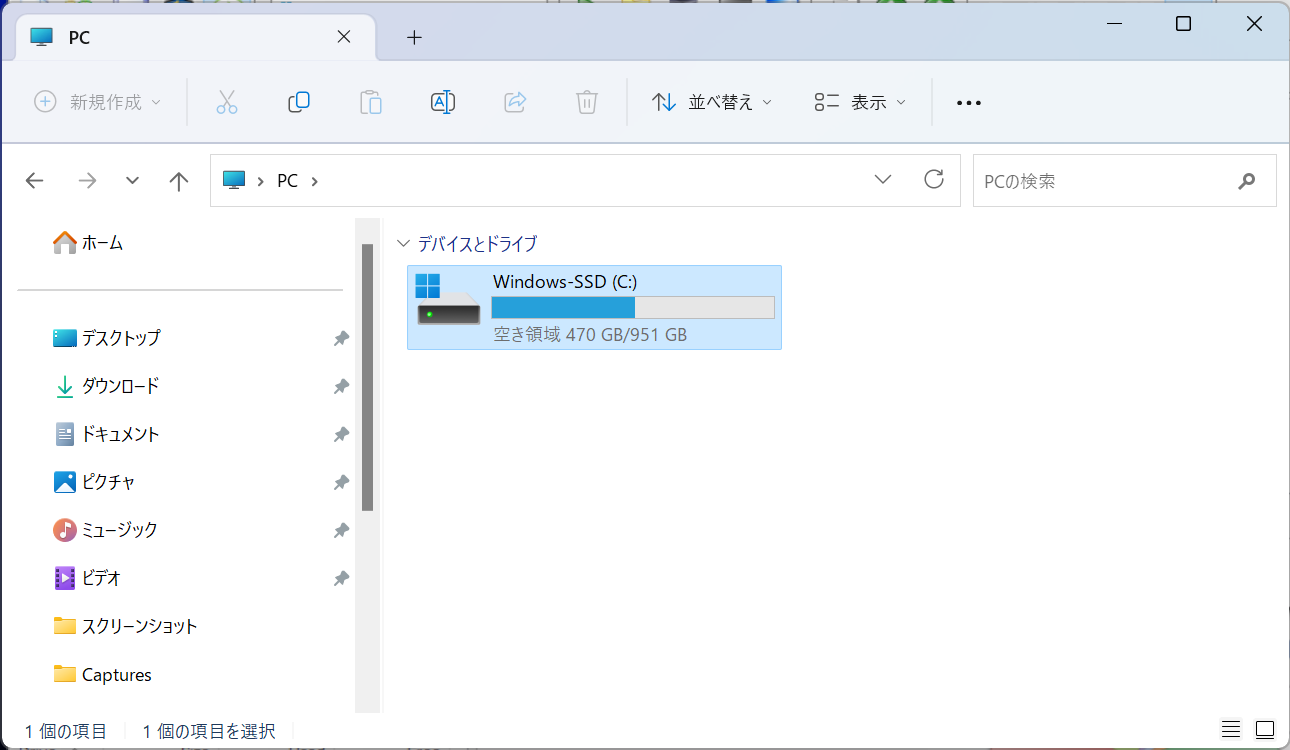Open the 新規作成 menu

(x=98, y=102)
